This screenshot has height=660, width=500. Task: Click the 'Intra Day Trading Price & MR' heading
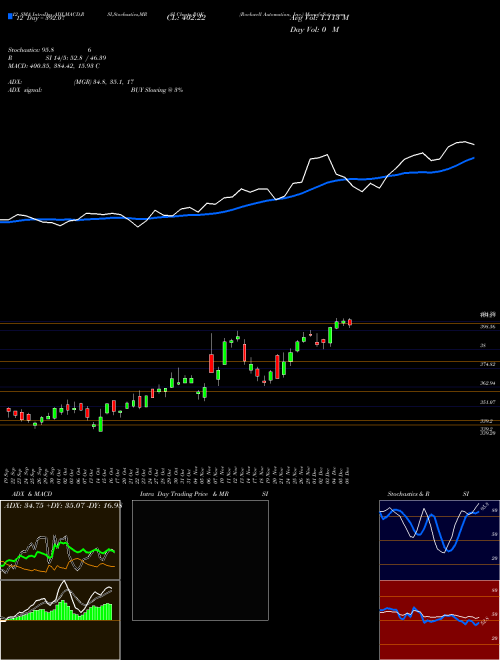coord(184,494)
